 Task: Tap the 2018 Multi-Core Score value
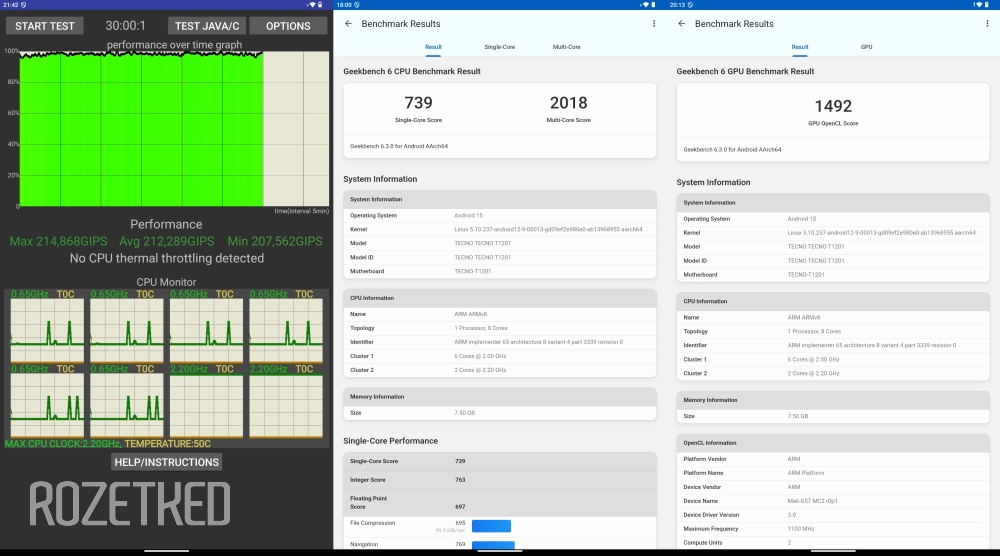(569, 103)
